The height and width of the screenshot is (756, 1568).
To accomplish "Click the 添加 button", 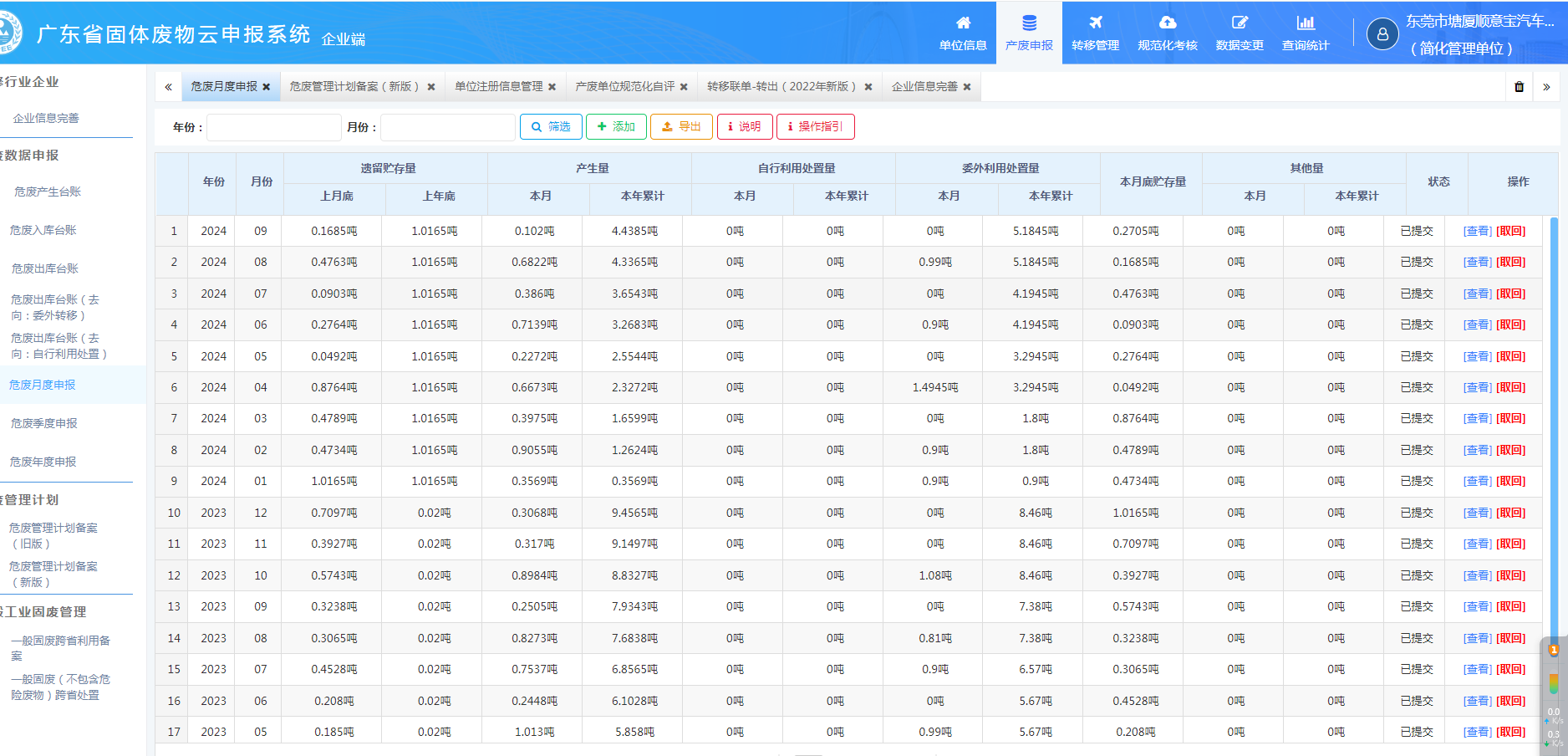I will tap(616, 127).
